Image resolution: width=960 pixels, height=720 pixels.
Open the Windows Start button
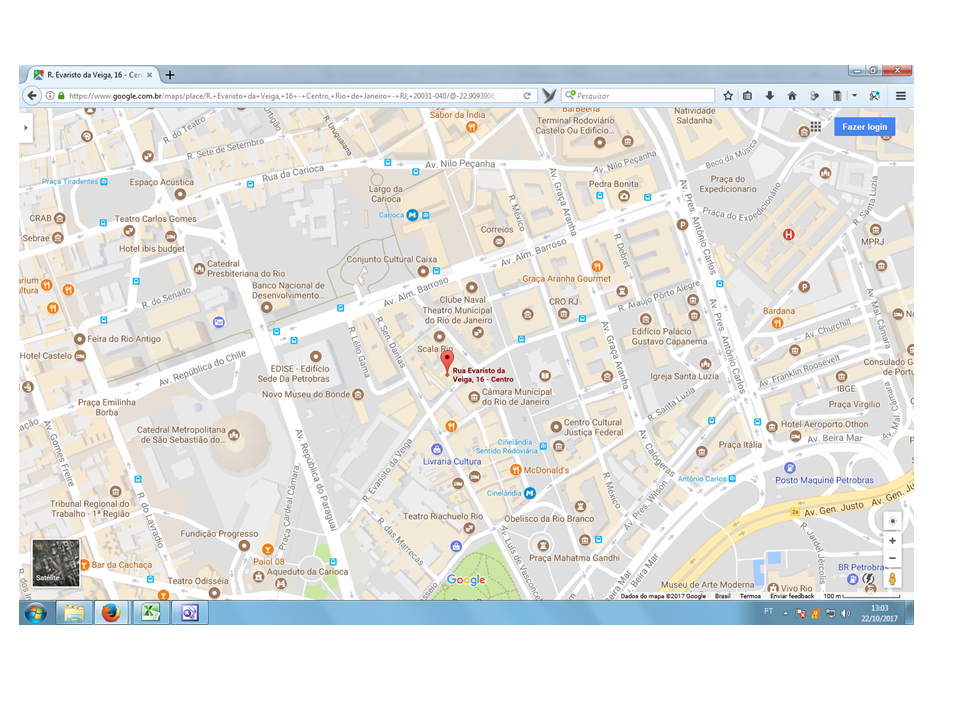pyautogui.click(x=36, y=613)
